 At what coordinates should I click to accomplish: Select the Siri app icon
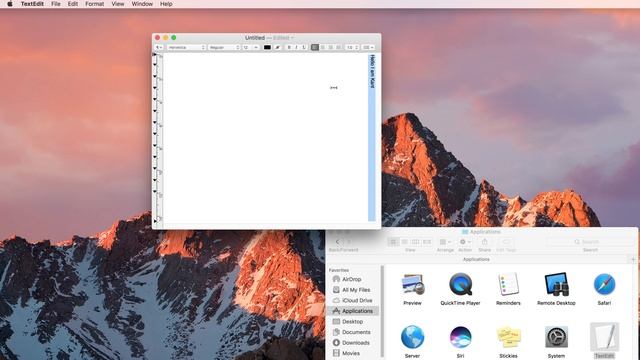coord(460,337)
